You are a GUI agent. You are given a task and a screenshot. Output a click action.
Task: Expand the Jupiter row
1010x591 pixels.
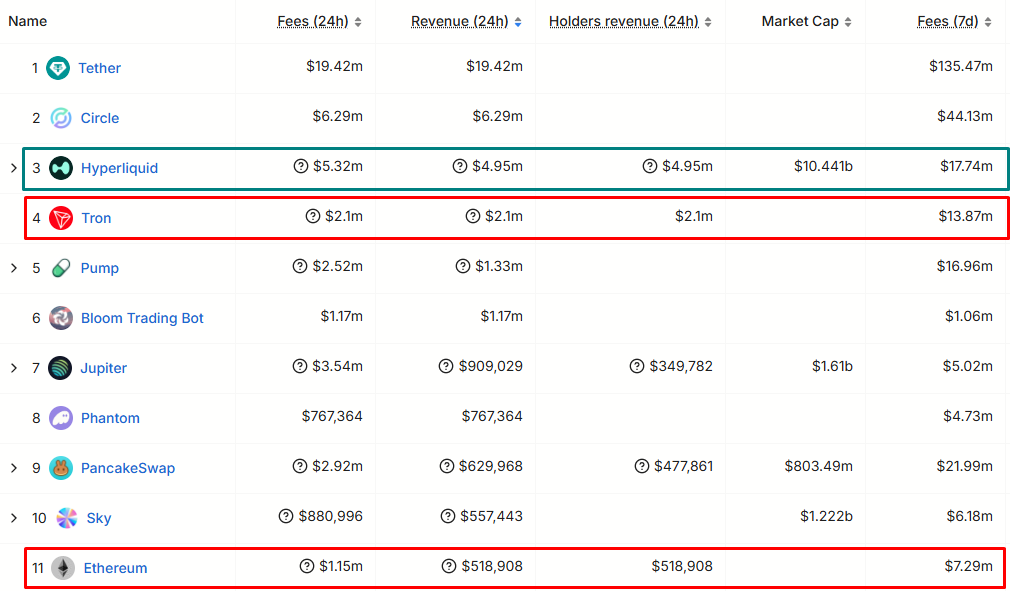(x=14, y=368)
